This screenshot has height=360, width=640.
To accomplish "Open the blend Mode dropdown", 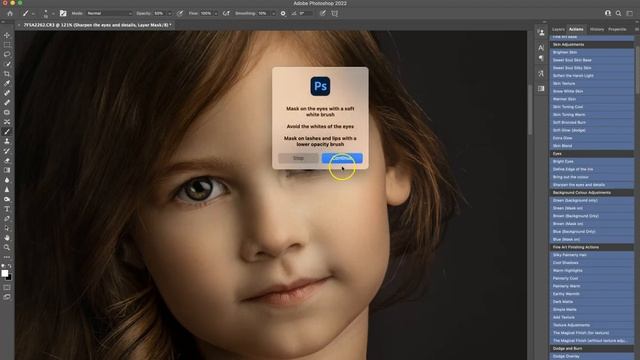I will [109, 13].
